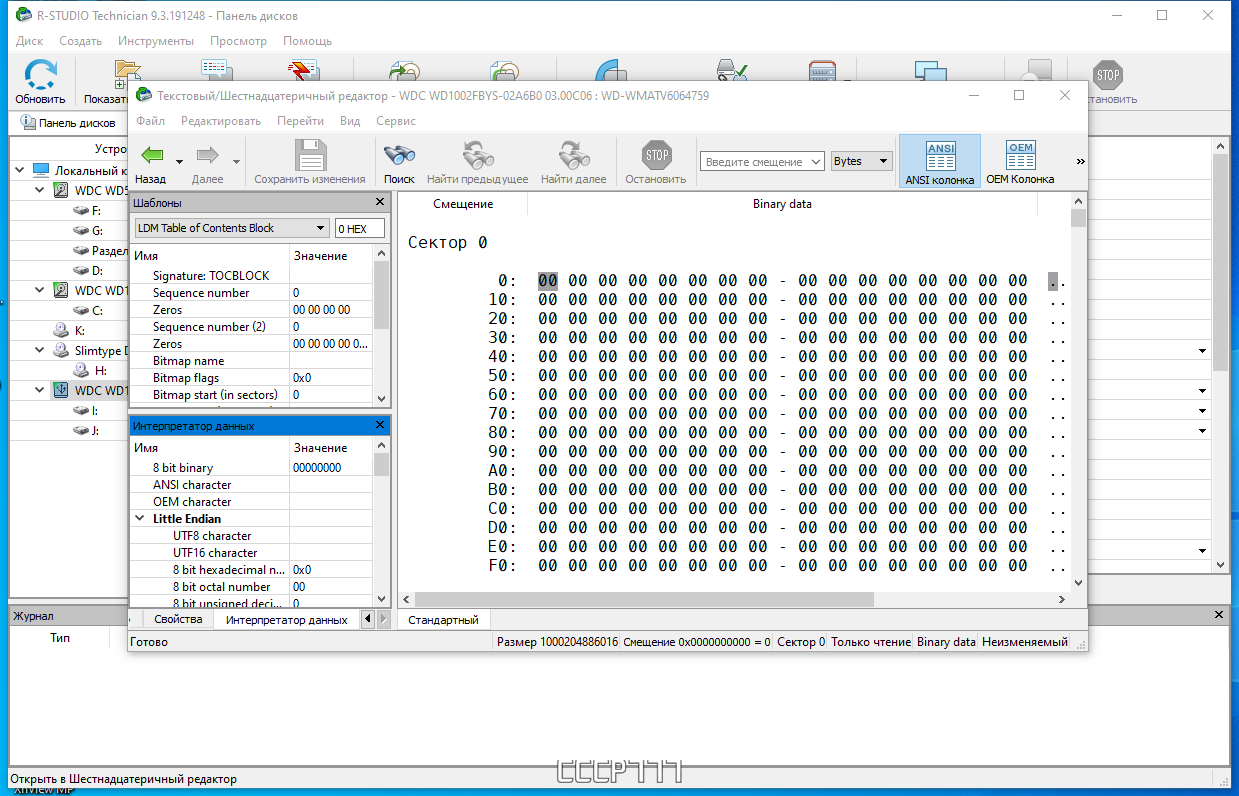Open the Перейти menu
This screenshot has height=796, width=1239.
(300, 121)
